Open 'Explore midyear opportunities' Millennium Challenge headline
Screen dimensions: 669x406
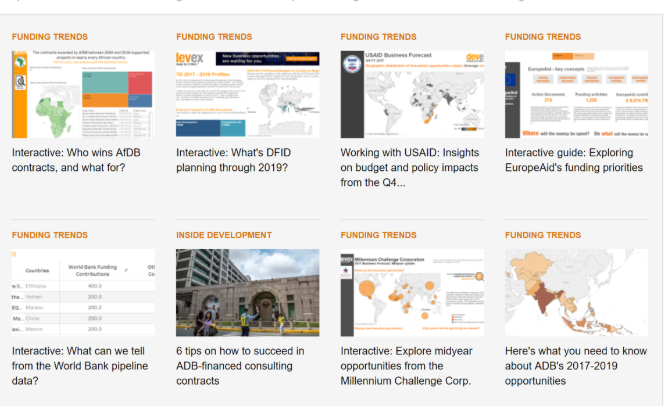click(x=407, y=366)
